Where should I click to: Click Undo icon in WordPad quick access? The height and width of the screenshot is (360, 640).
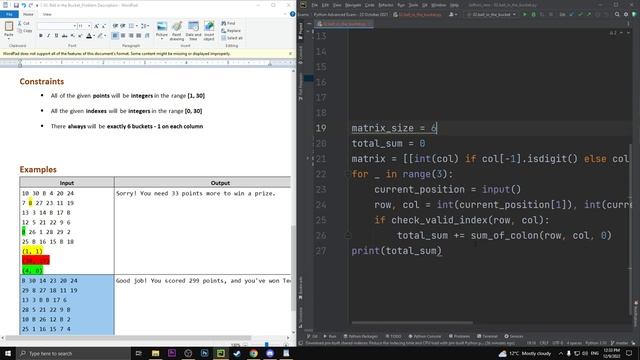click(24, 5)
